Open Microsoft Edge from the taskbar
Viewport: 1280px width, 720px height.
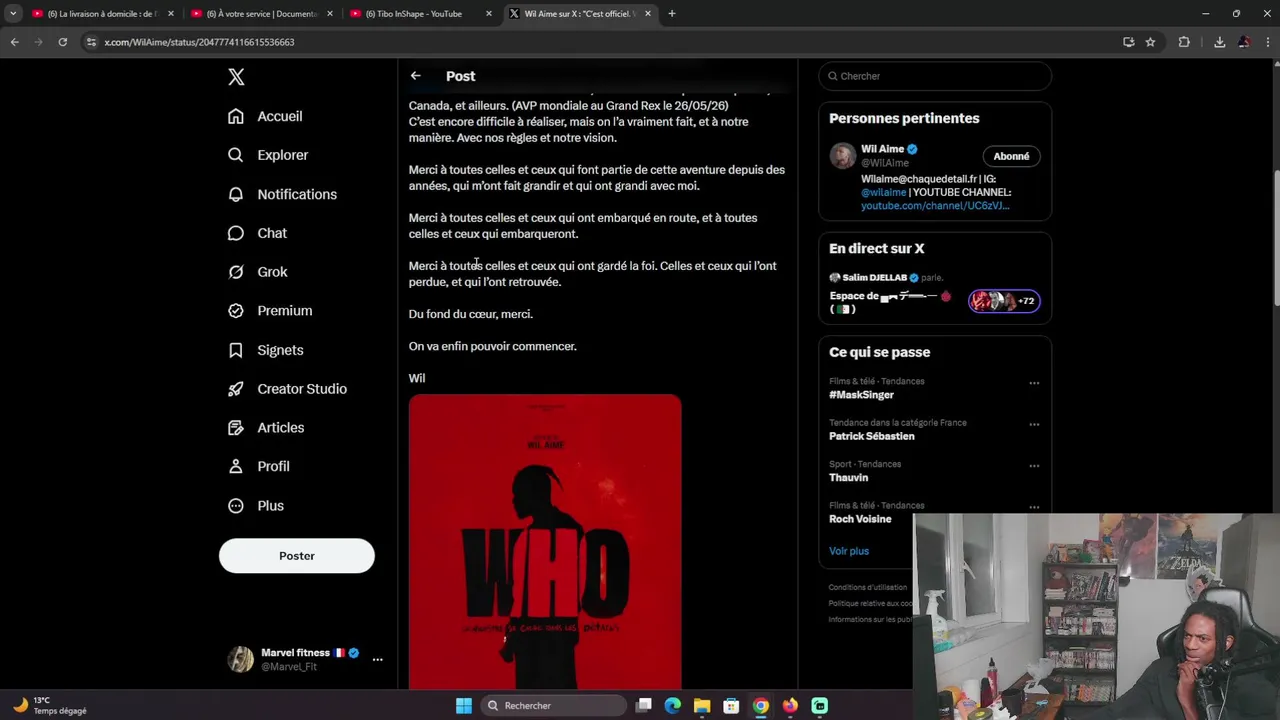click(x=673, y=706)
